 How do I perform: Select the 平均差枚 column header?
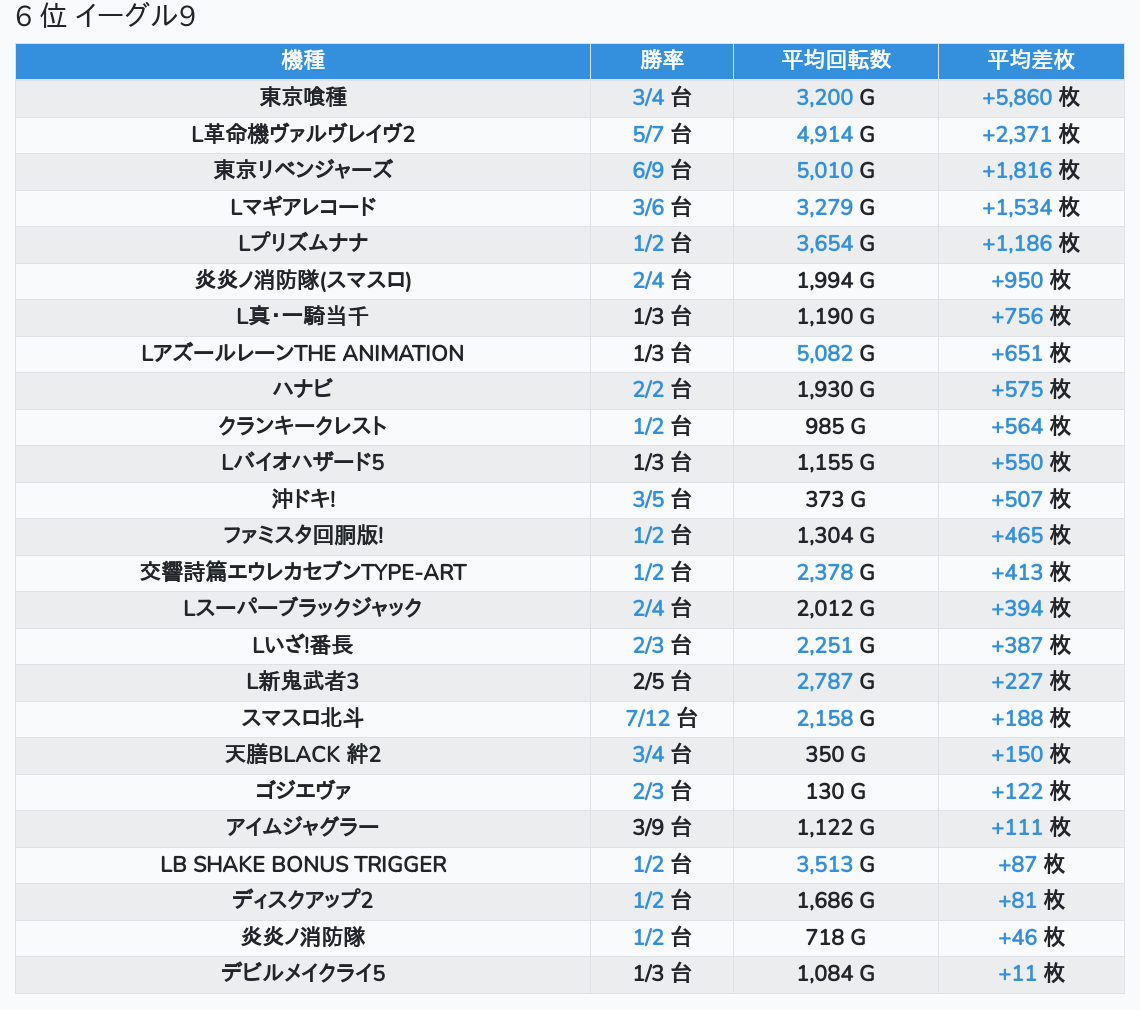point(1030,60)
